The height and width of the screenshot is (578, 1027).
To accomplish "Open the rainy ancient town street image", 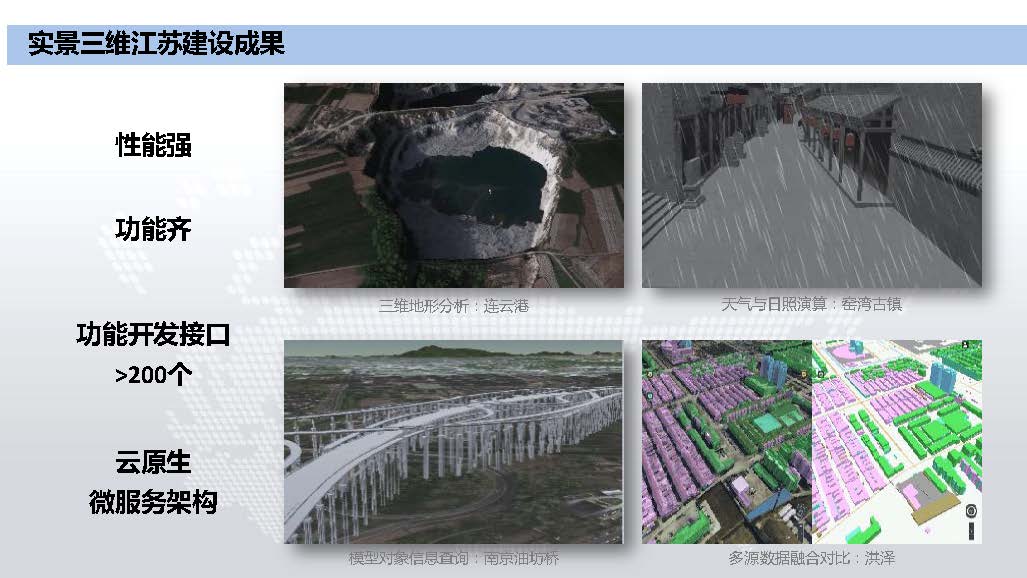I will [x=811, y=186].
